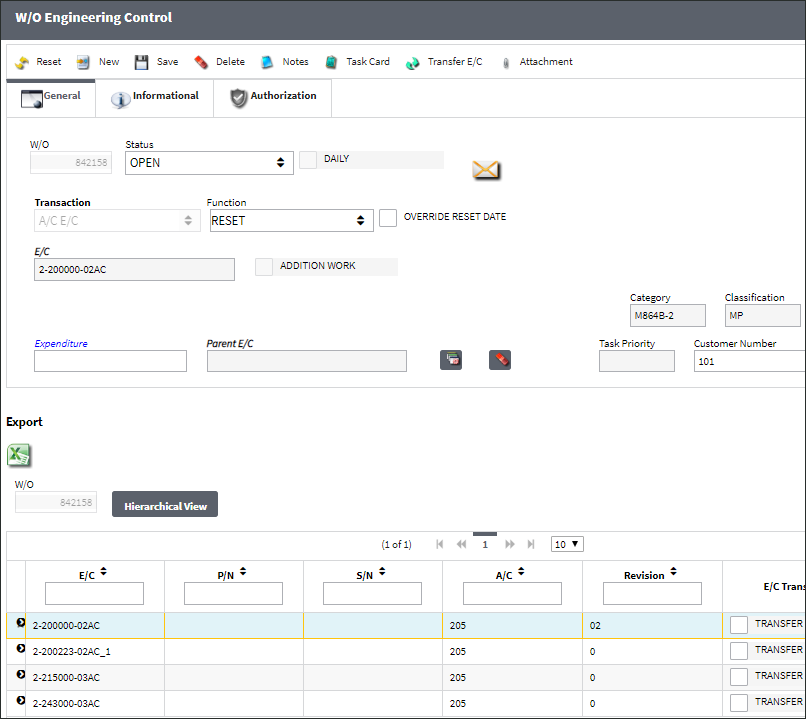
Task: Switch to the Informational tab
Action: tap(155, 98)
